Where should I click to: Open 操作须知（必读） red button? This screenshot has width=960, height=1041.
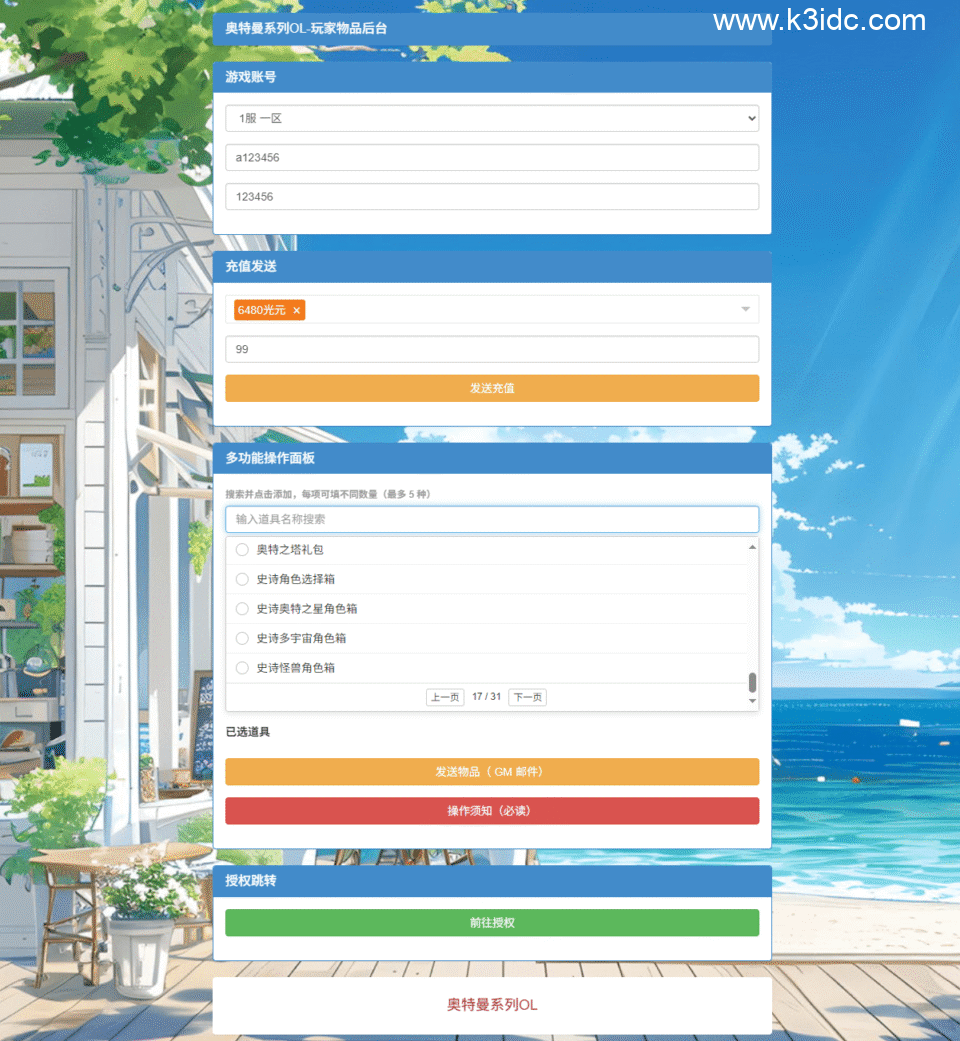click(492, 811)
